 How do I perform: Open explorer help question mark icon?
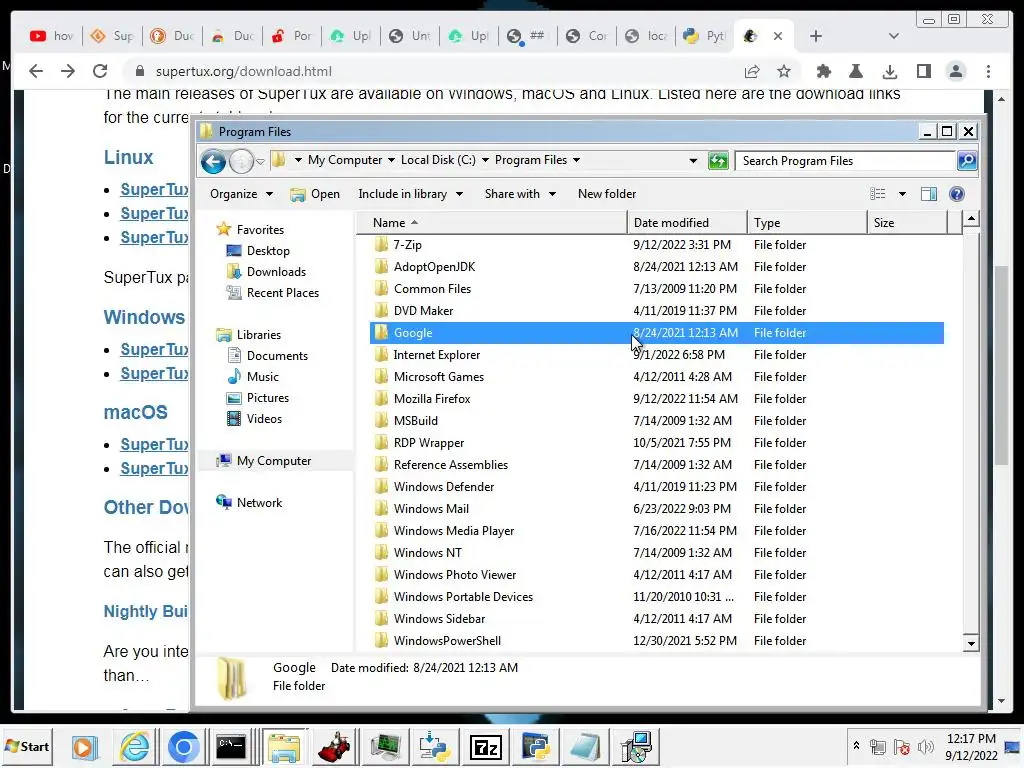[957, 194]
